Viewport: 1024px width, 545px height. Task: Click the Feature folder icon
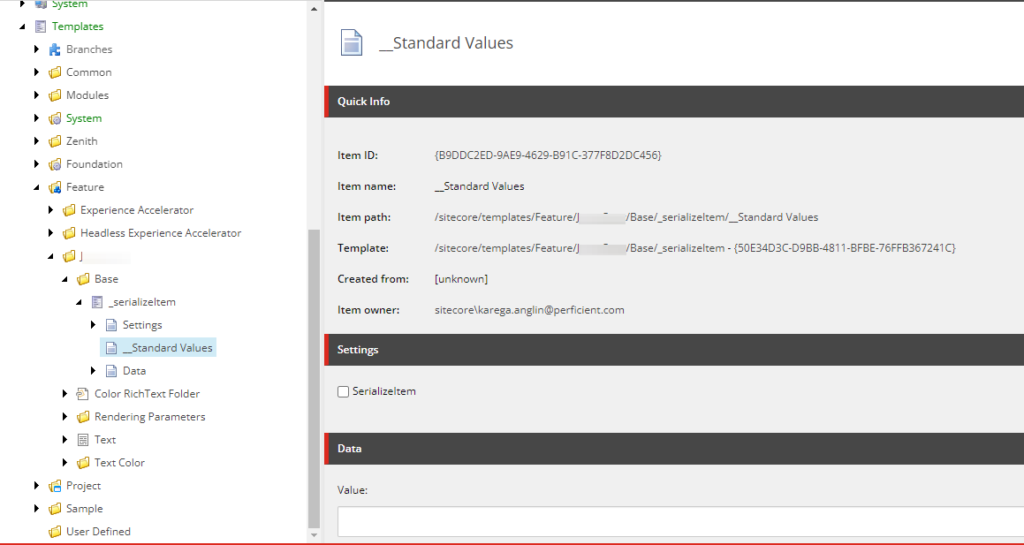point(55,187)
